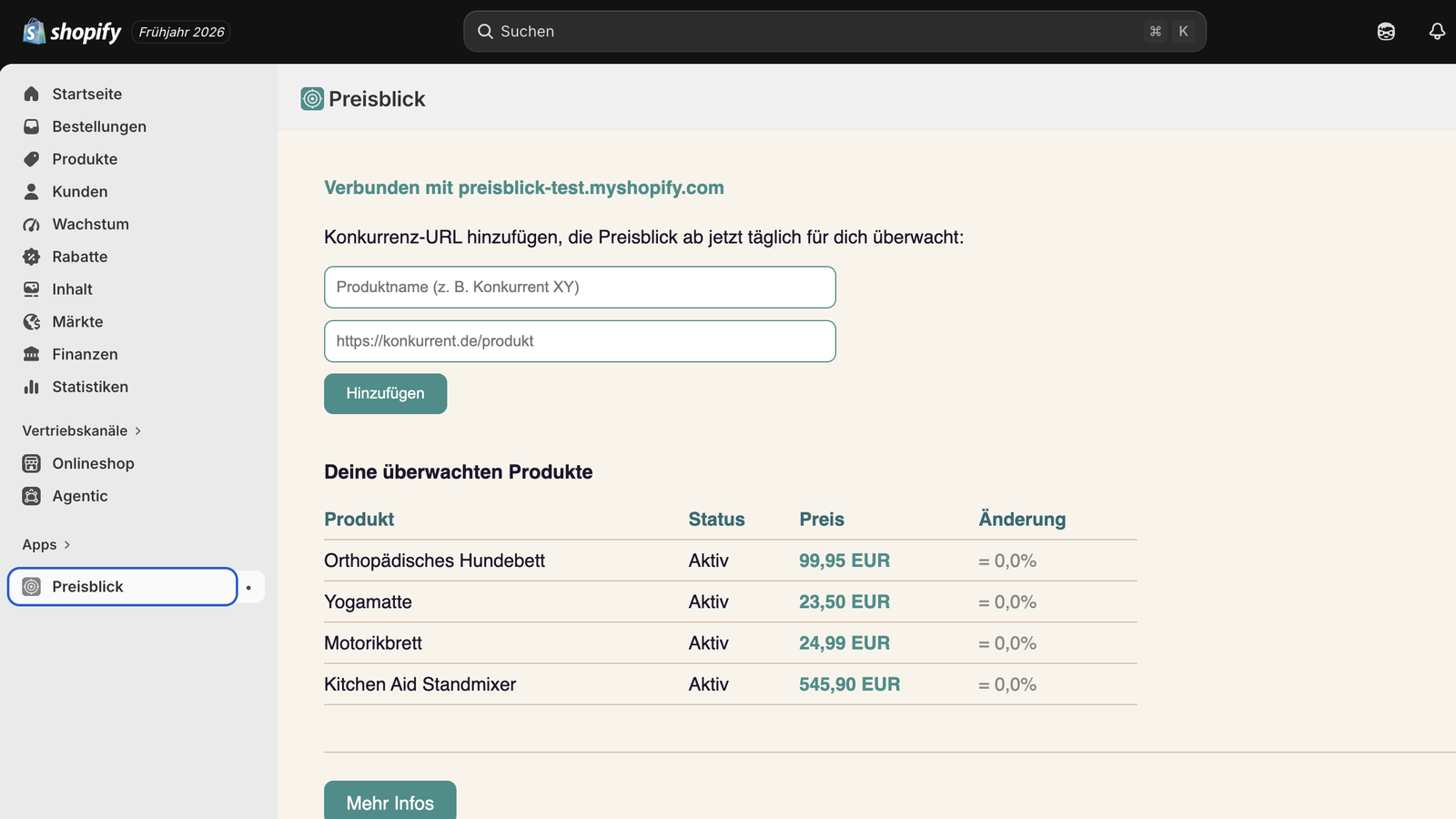Click the Frühjahr 2026 edition badge

(181, 32)
